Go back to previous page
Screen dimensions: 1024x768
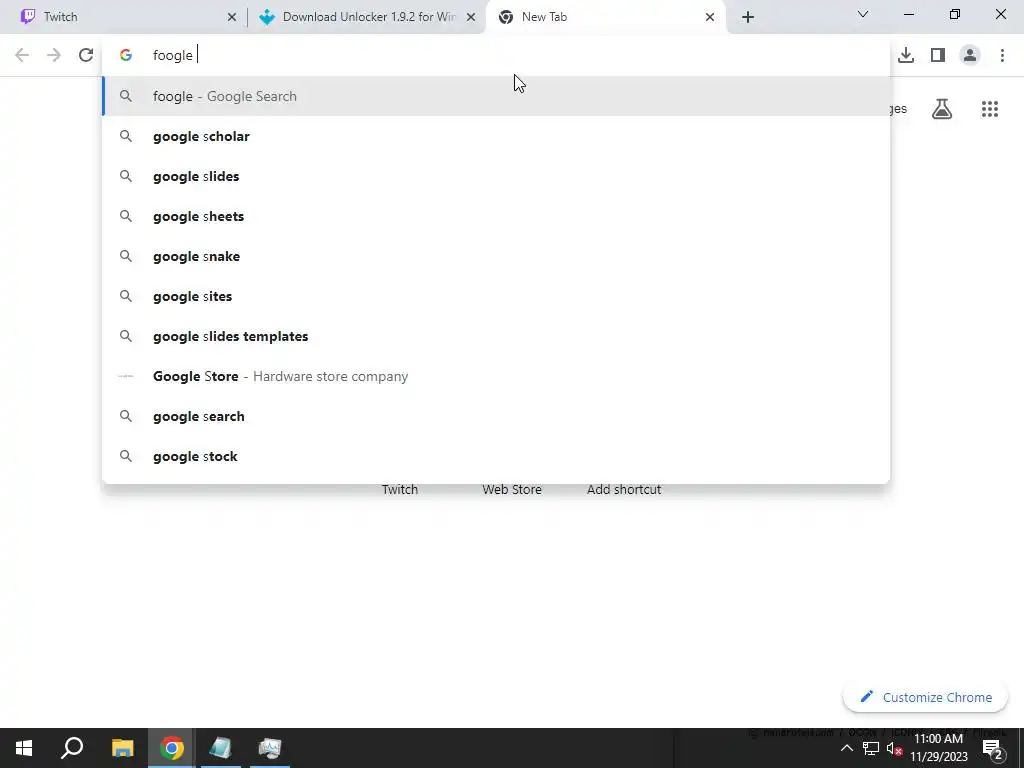tap(22, 55)
